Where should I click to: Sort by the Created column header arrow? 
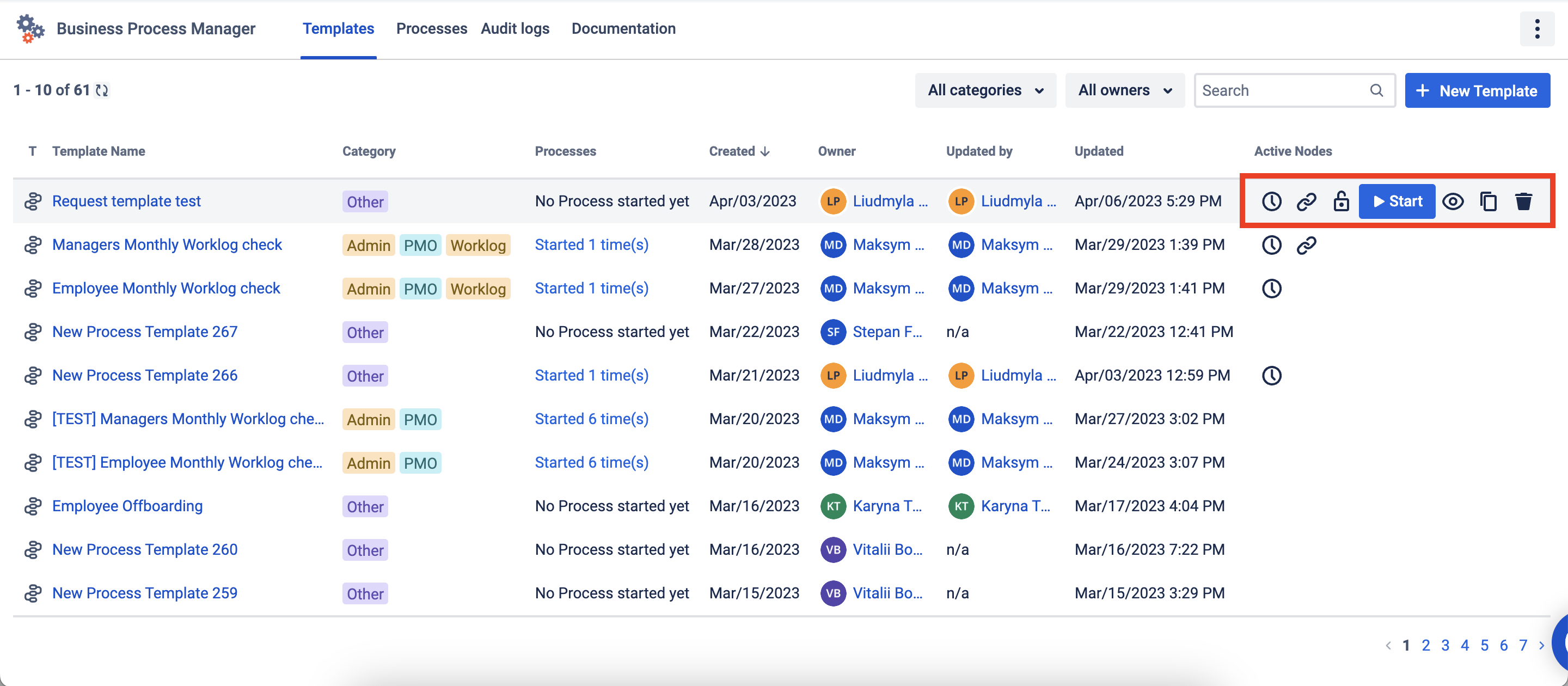(764, 151)
